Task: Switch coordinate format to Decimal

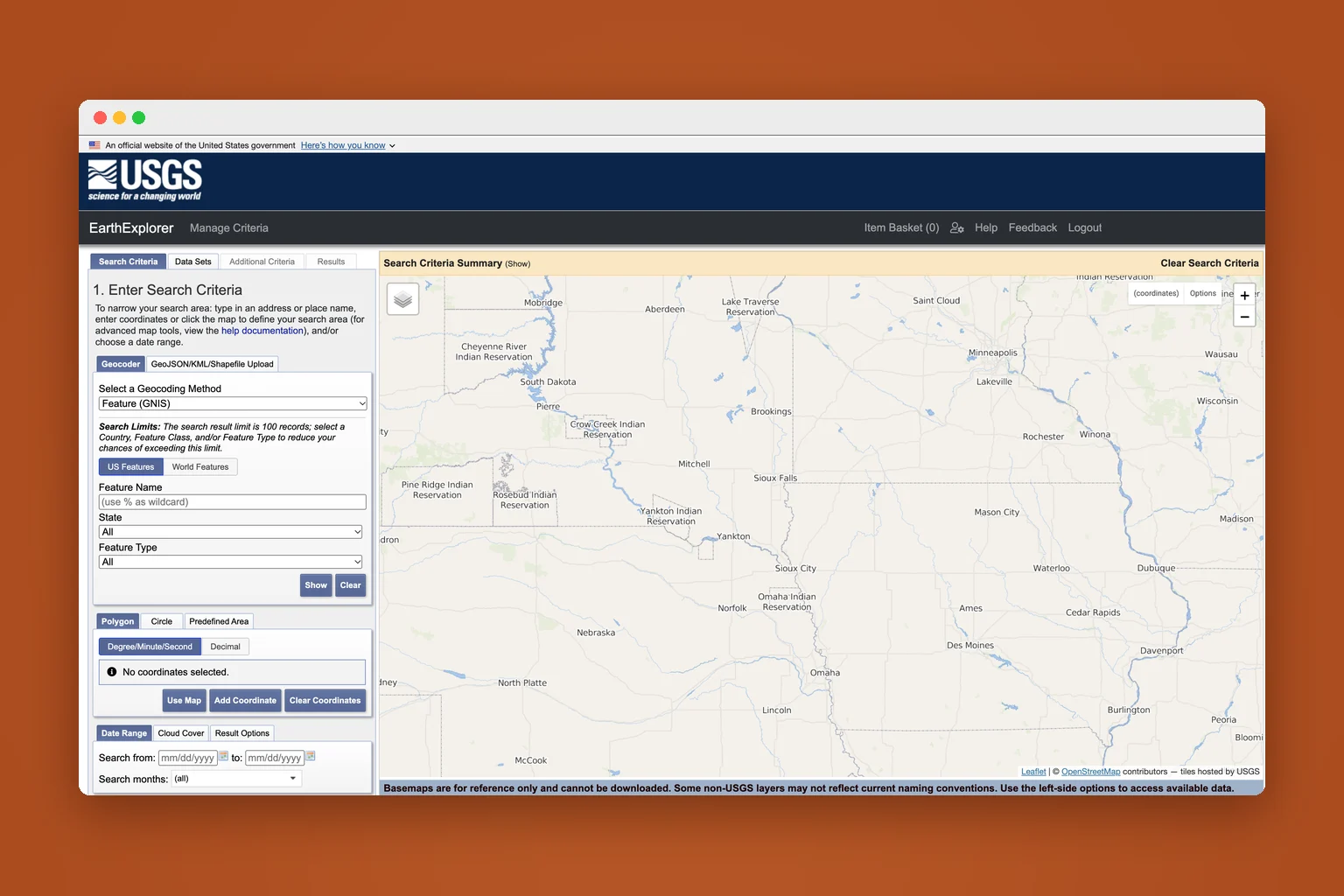Action: pos(225,647)
